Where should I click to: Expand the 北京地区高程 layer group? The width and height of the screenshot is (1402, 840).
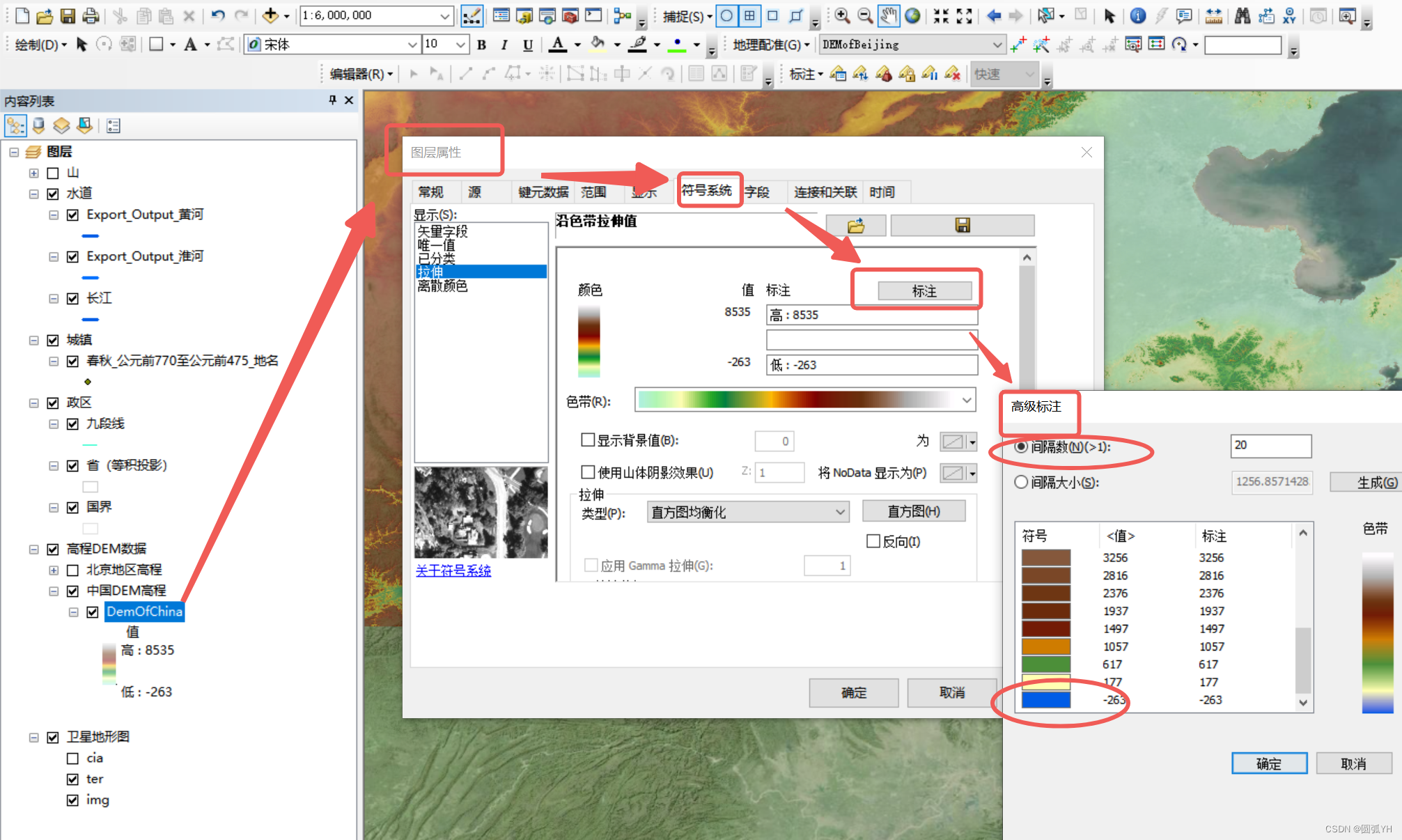pyautogui.click(x=54, y=570)
